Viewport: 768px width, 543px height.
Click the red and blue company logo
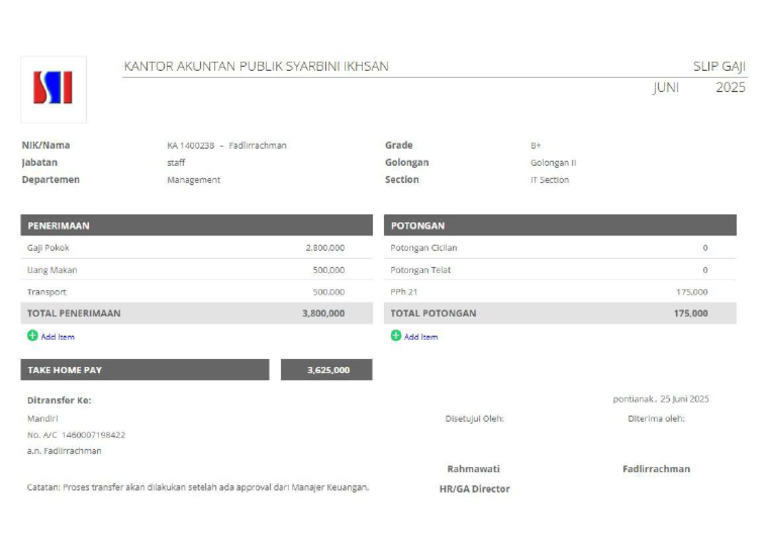[x=53, y=89]
